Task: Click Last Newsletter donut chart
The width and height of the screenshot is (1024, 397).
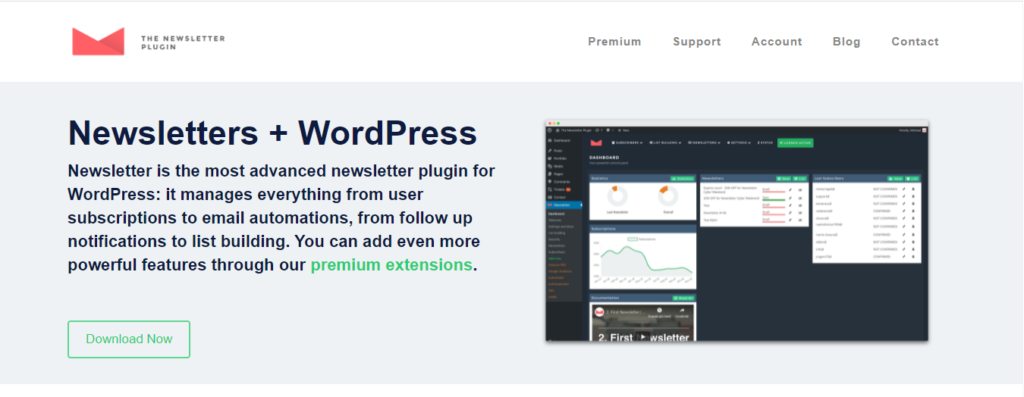Action: (617, 197)
